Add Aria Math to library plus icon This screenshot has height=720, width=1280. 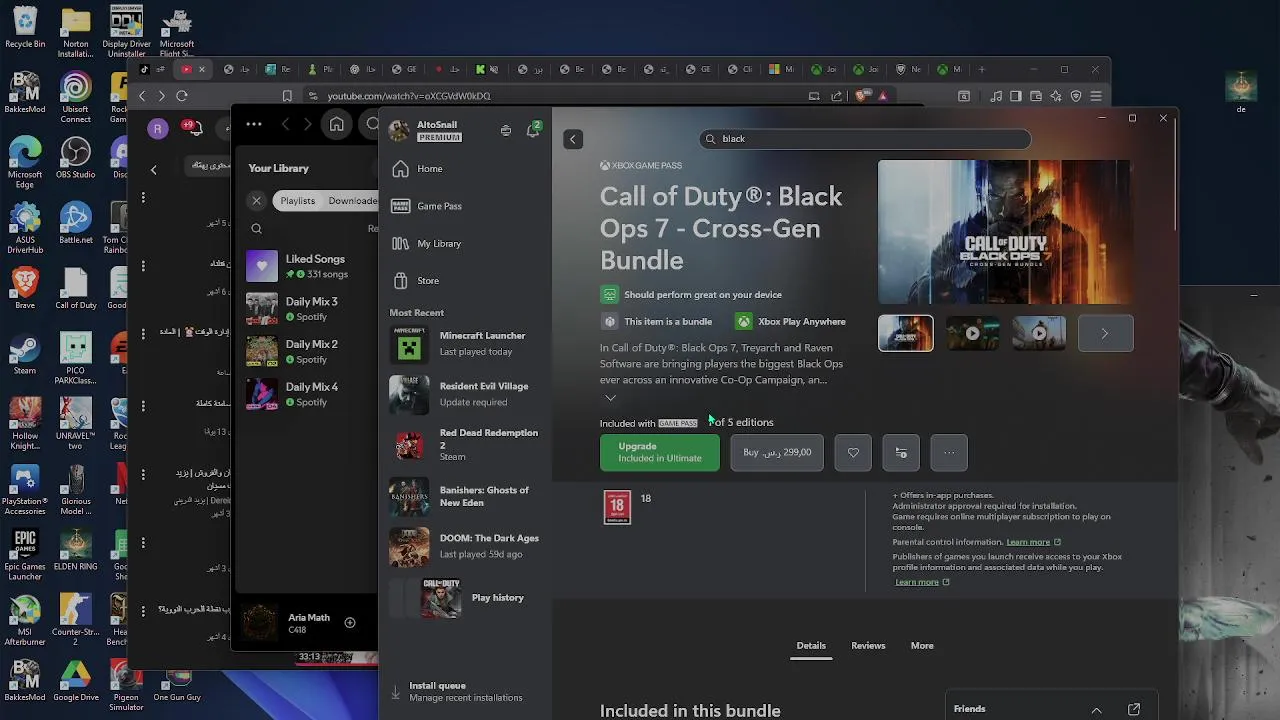350,623
